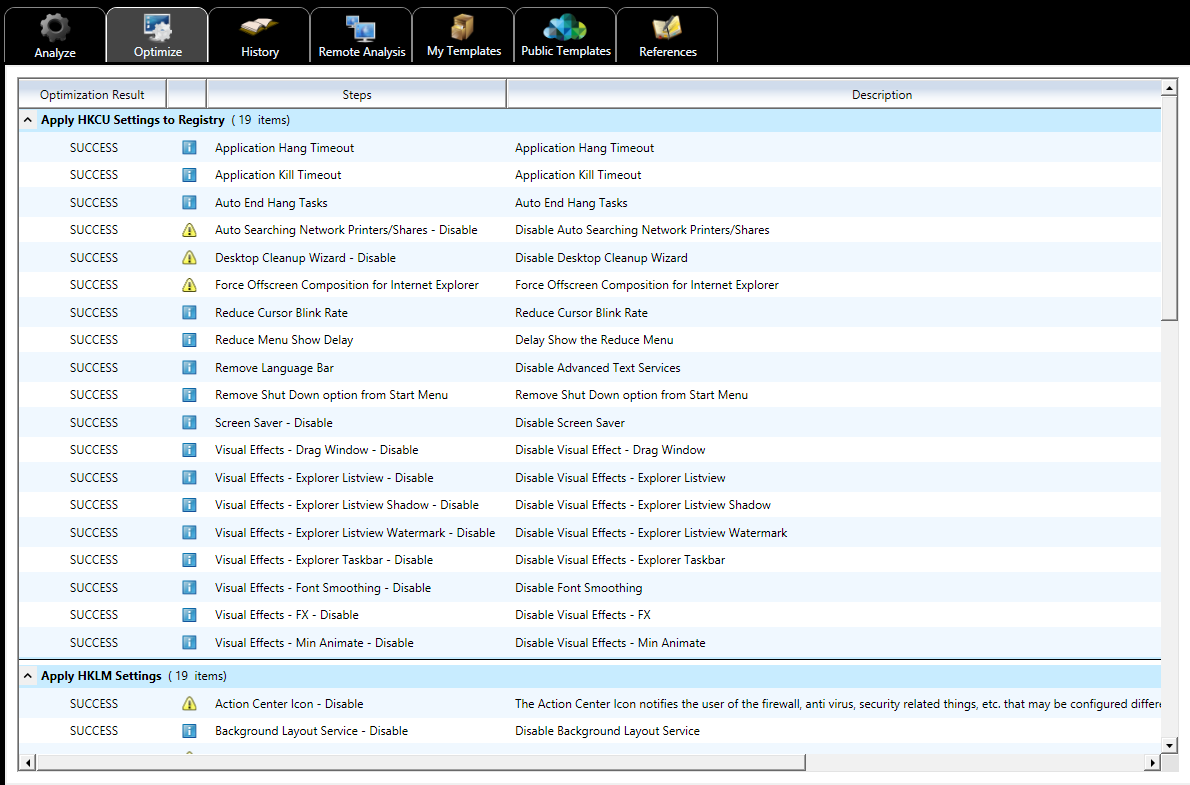Open the Public Templates tab
This screenshot has height=785, width=1190.
[565, 35]
